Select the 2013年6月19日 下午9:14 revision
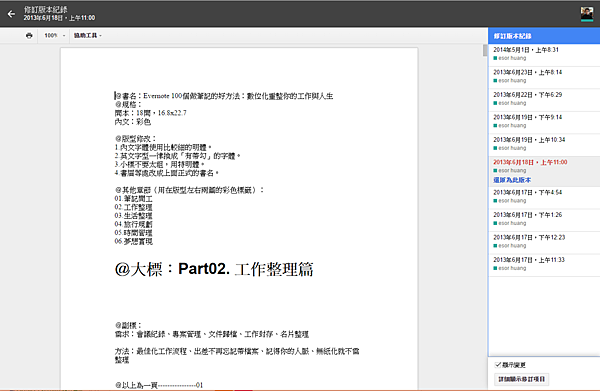Screen dimensions: 600x391 pos(544,123)
